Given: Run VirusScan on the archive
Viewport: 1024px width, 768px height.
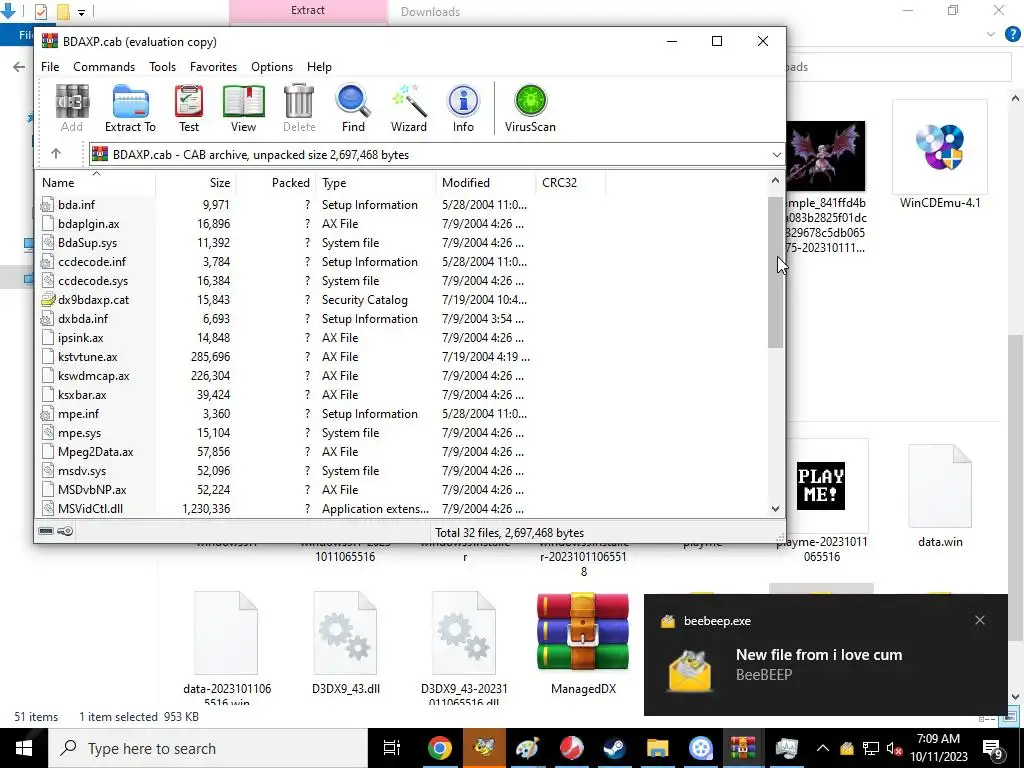Looking at the screenshot, I should (x=530, y=109).
